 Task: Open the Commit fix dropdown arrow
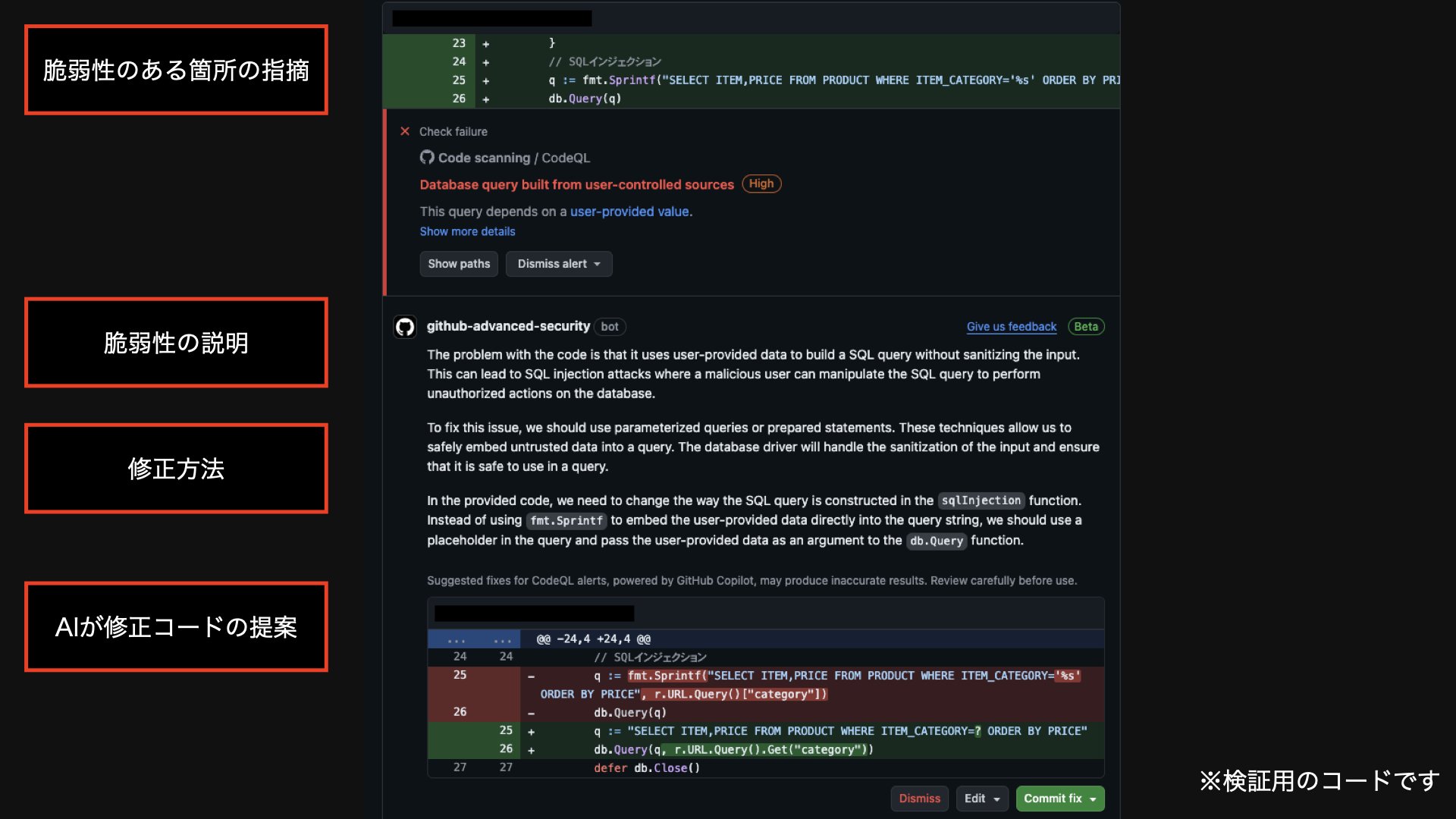click(1093, 799)
